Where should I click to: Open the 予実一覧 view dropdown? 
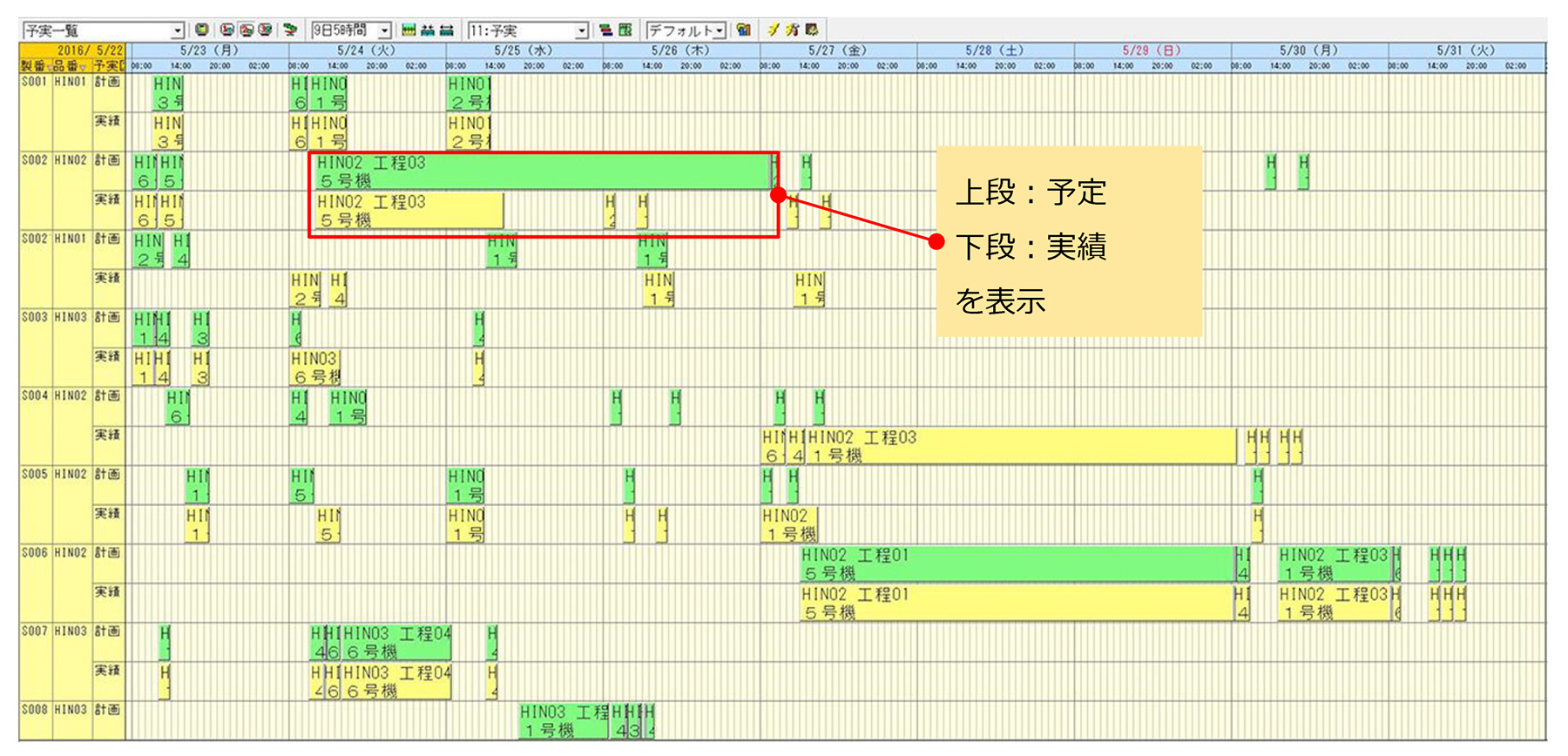point(178,30)
